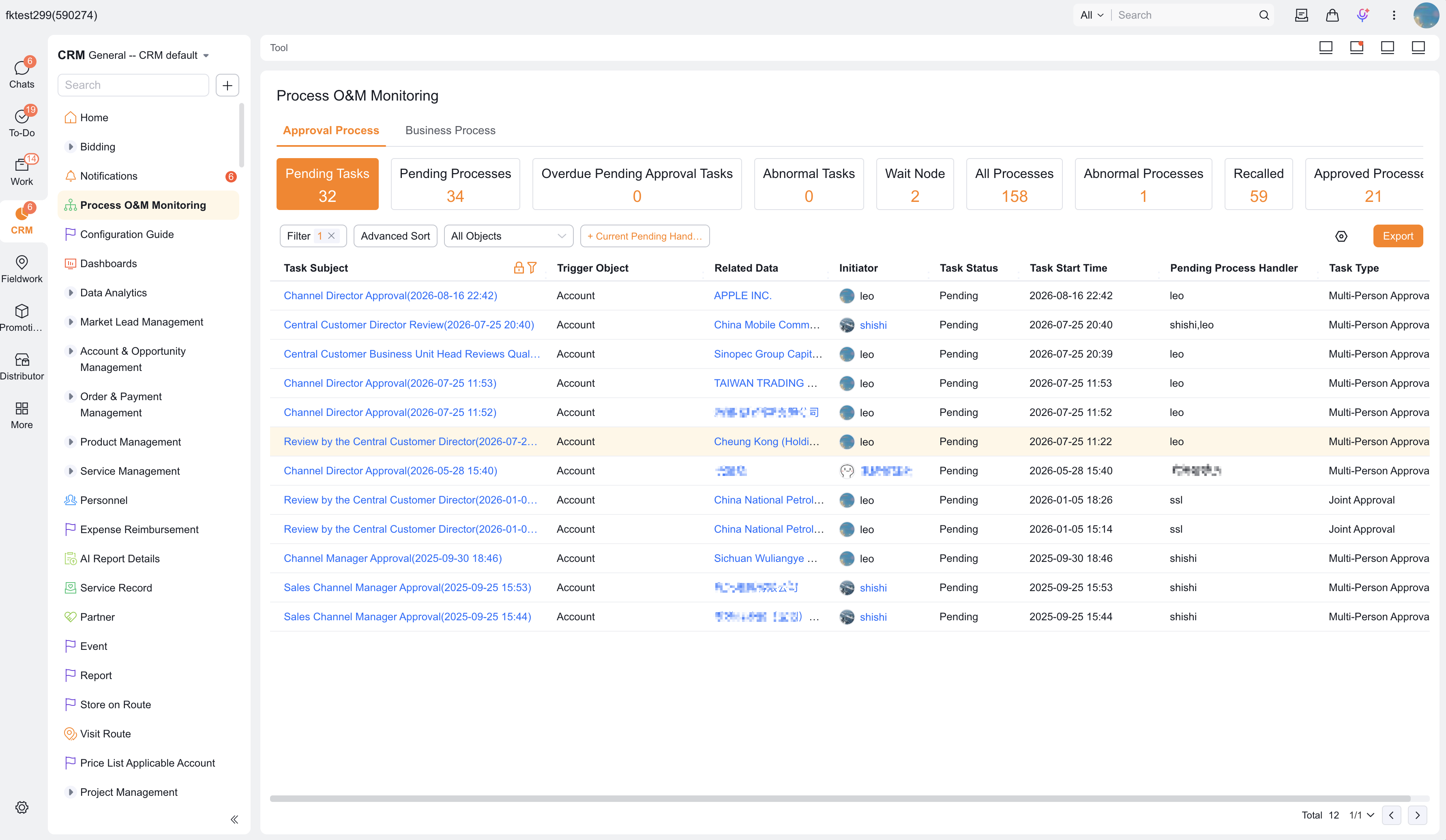The height and width of the screenshot is (840, 1446).
Task: Click the horizontal table scrollbar
Action: pos(840,798)
